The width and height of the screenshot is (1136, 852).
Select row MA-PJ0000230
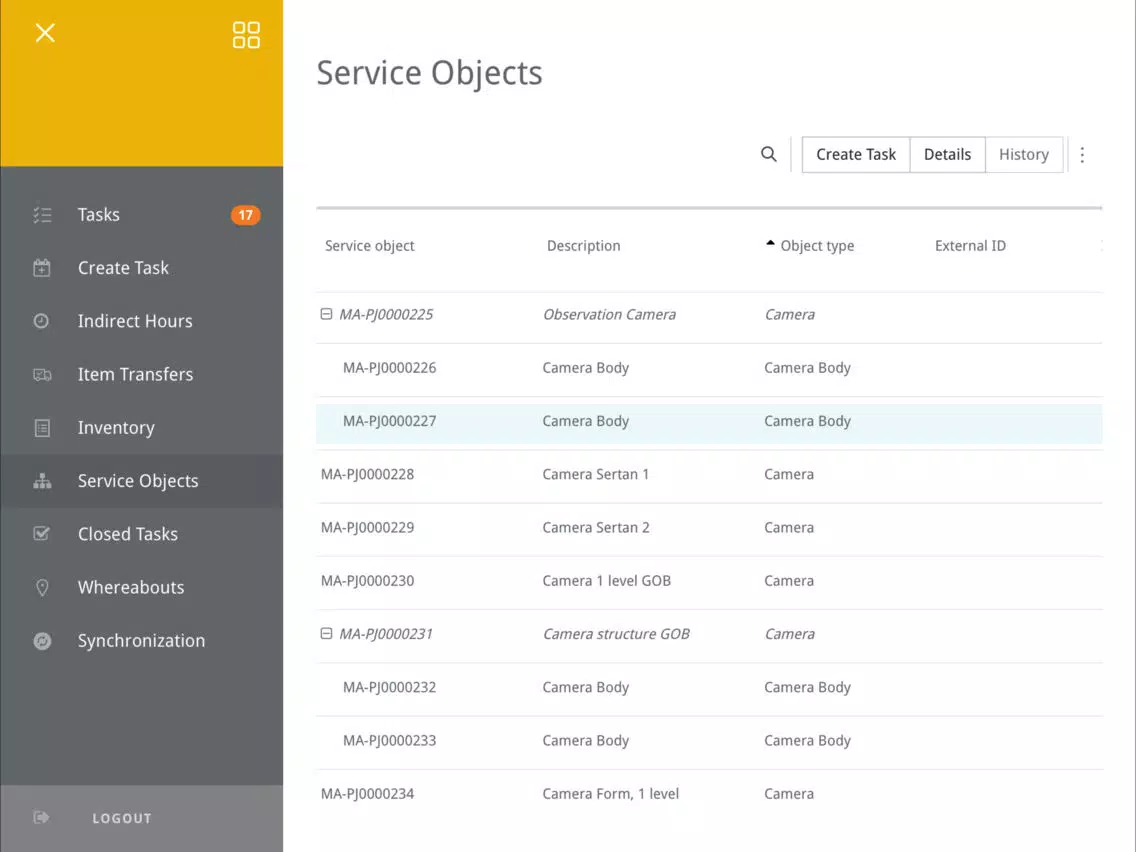(x=709, y=581)
